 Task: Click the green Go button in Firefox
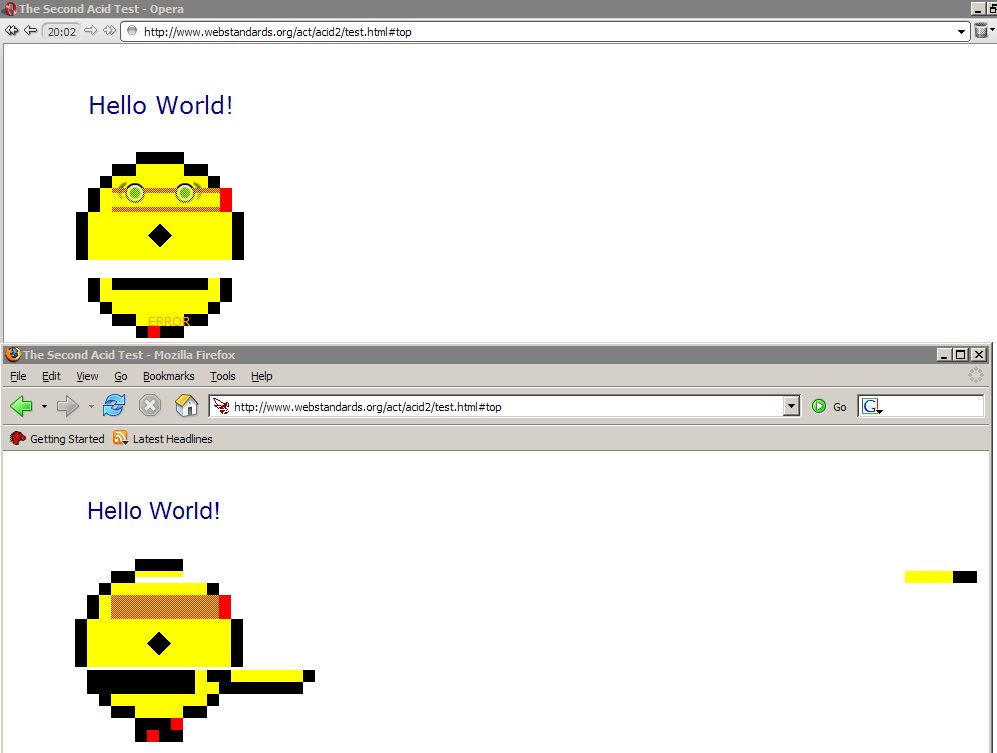(829, 406)
